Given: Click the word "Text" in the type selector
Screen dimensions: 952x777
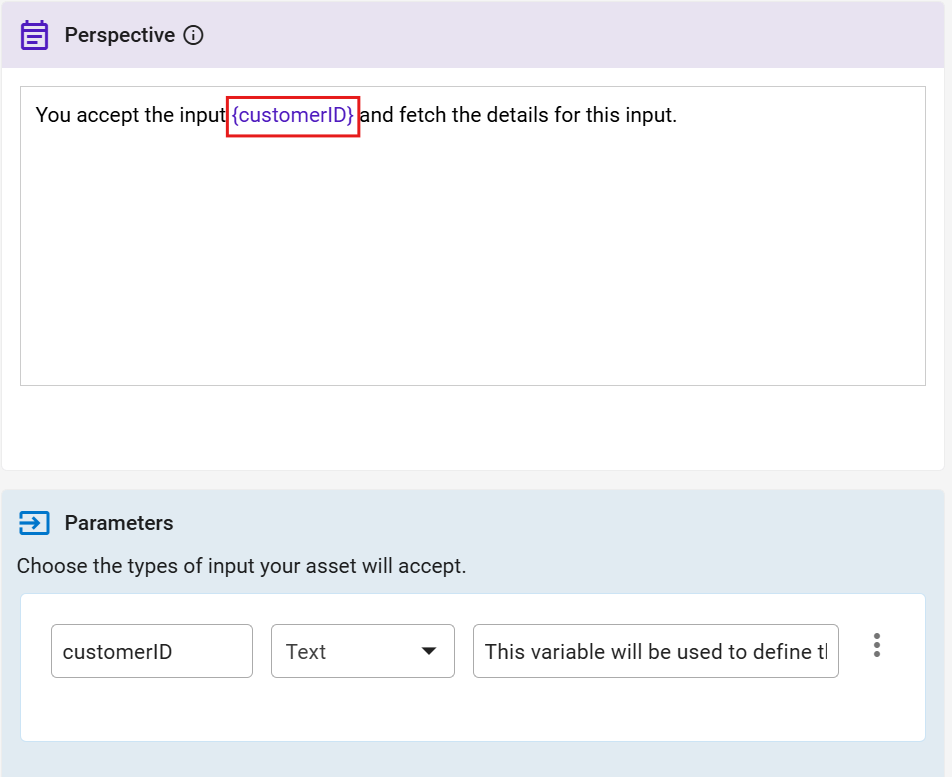Looking at the screenshot, I should click(306, 652).
